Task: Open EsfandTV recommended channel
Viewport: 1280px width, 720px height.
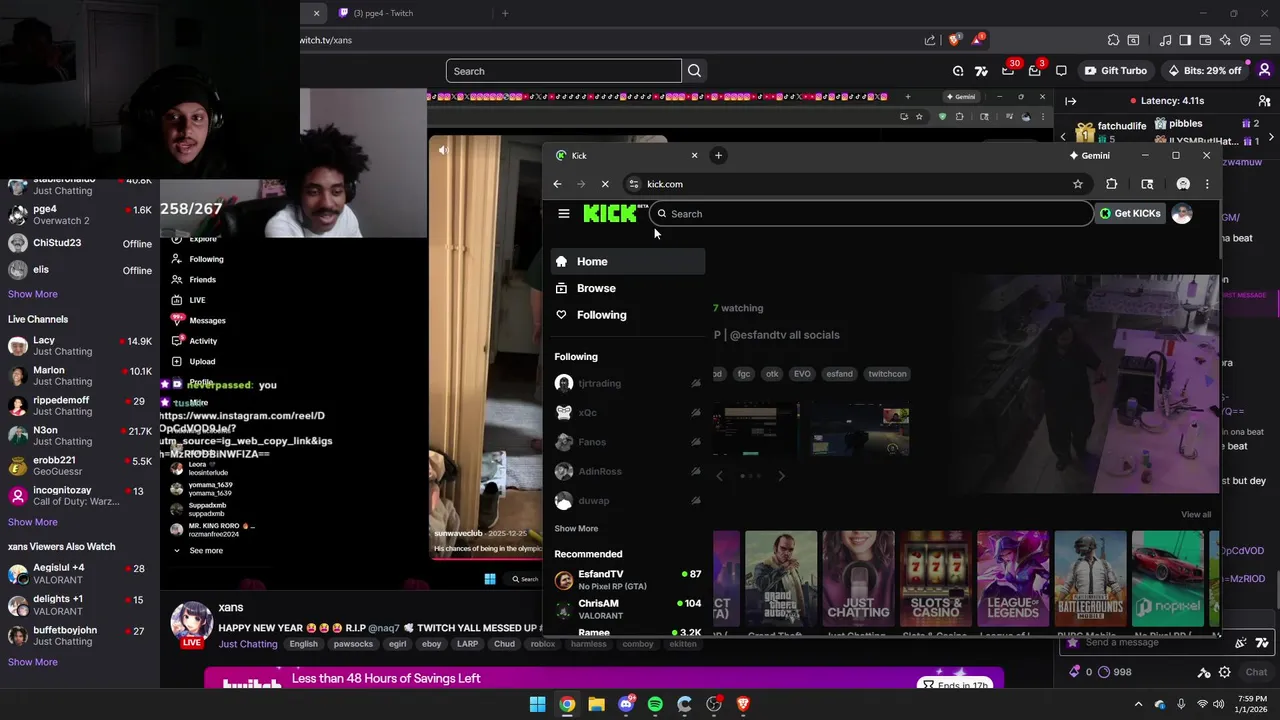Action: 628,579
